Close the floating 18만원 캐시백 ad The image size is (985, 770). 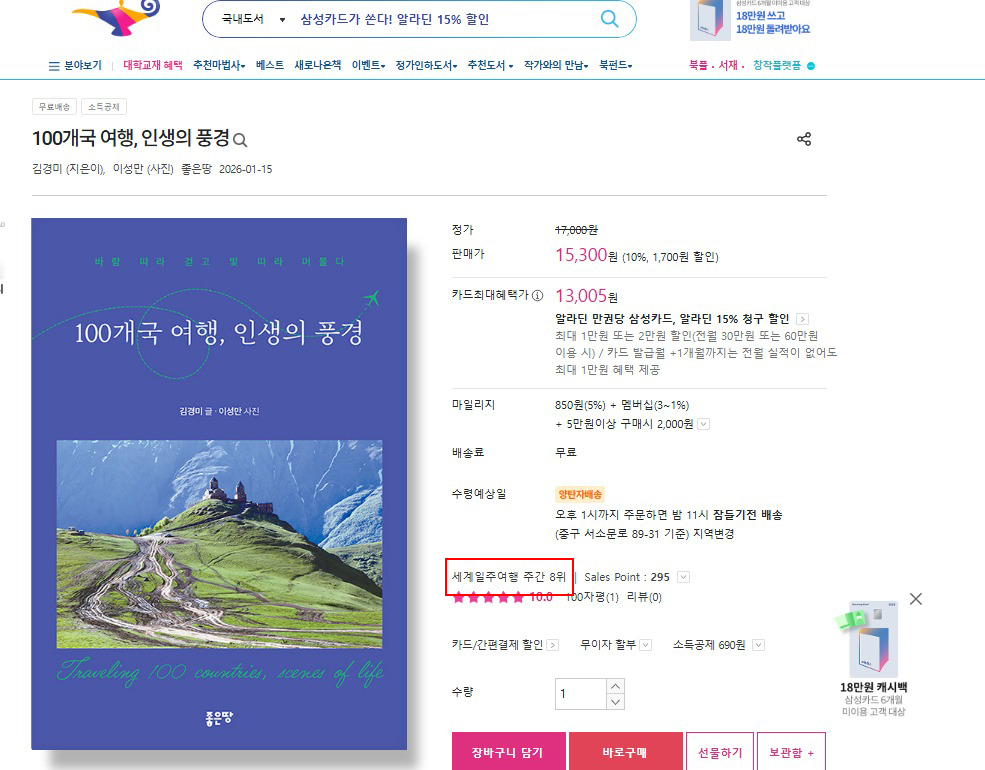916,599
